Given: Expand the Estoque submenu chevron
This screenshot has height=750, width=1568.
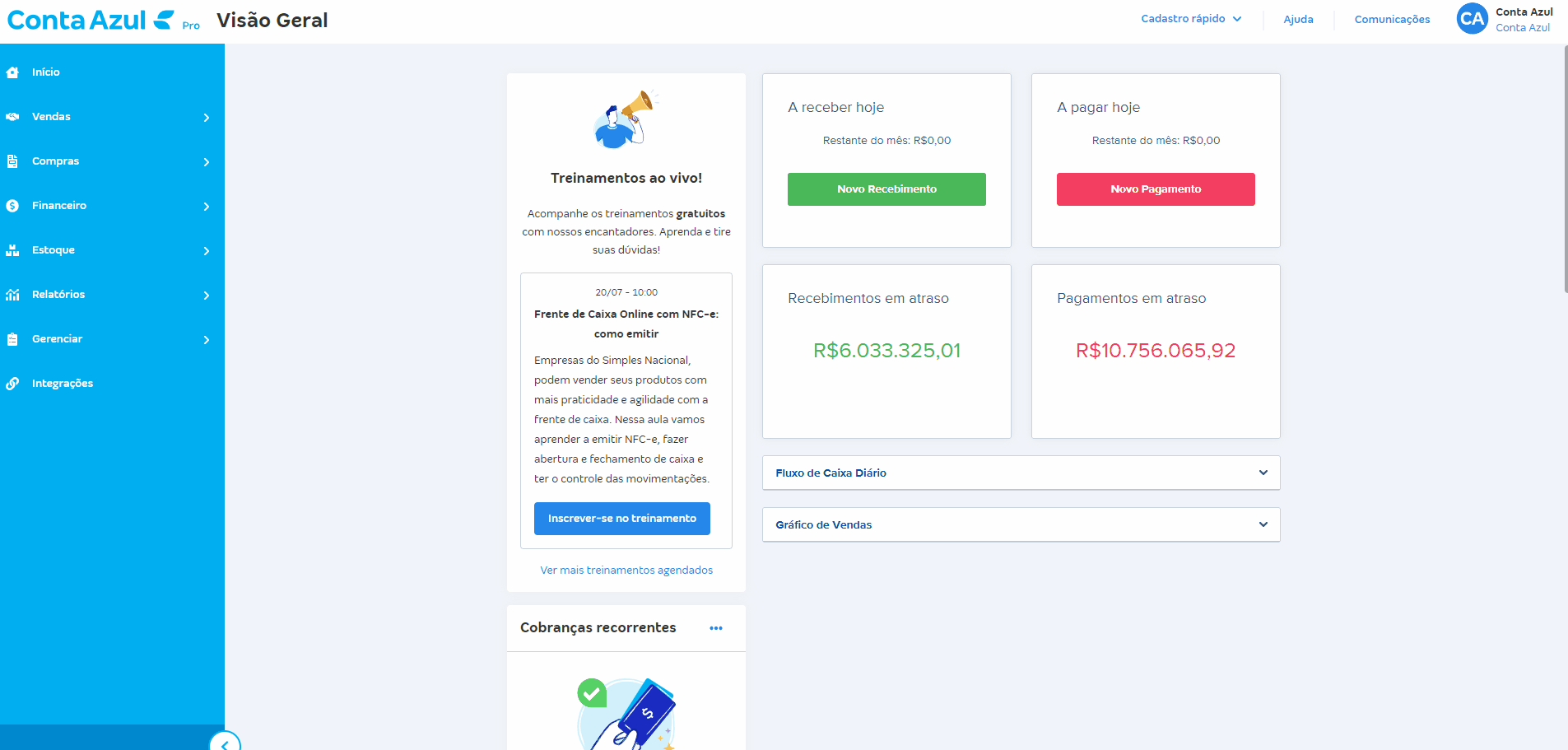Looking at the screenshot, I should [x=207, y=251].
